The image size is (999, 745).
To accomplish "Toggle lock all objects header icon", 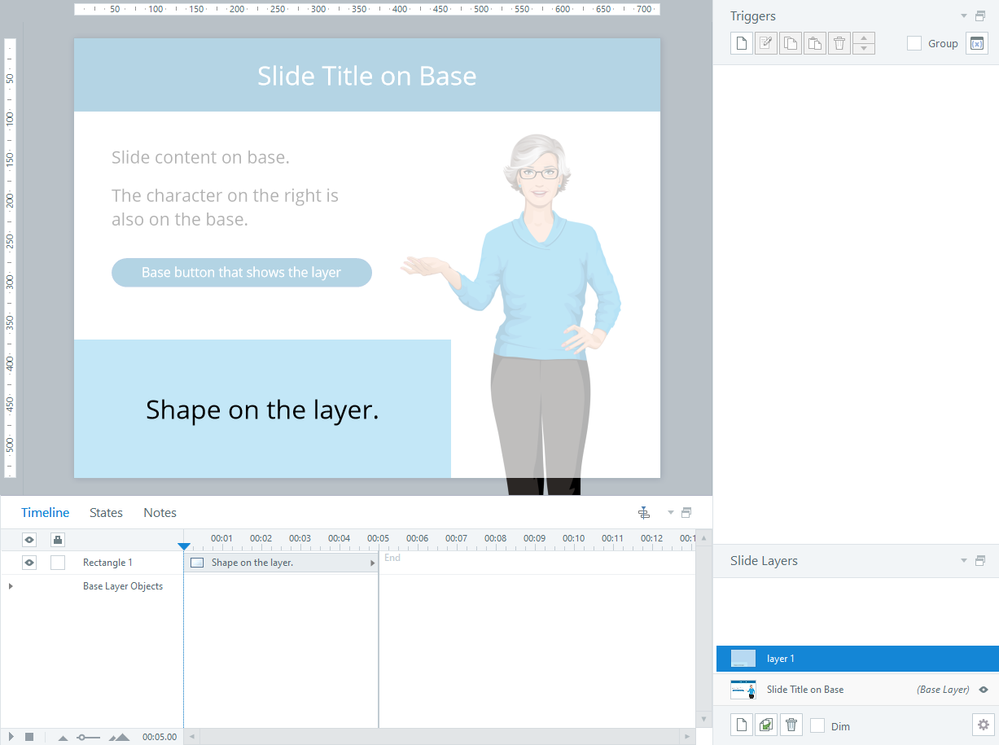I will pos(58,540).
